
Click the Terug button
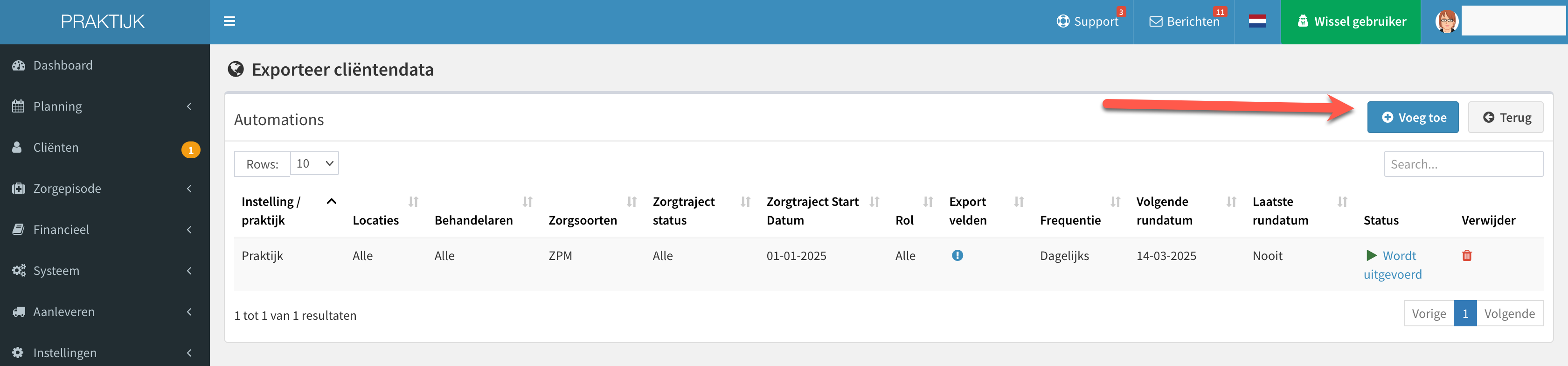tap(1506, 118)
